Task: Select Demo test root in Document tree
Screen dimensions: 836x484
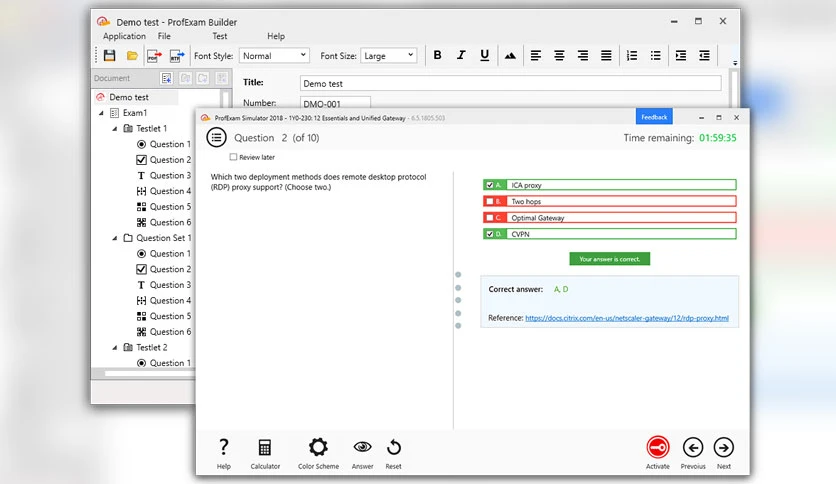Action: (x=129, y=97)
